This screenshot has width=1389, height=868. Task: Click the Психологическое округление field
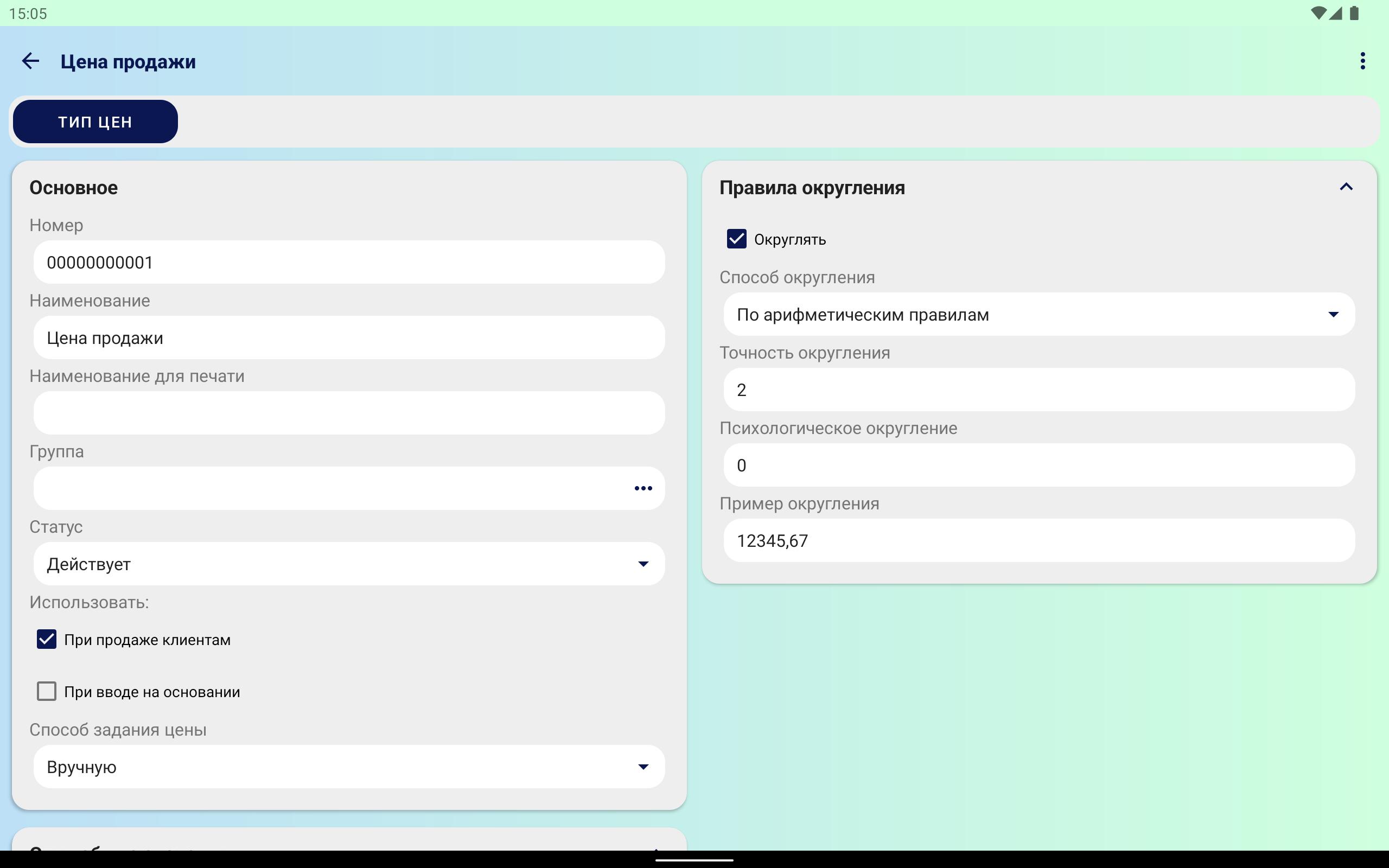(1039, 465)
